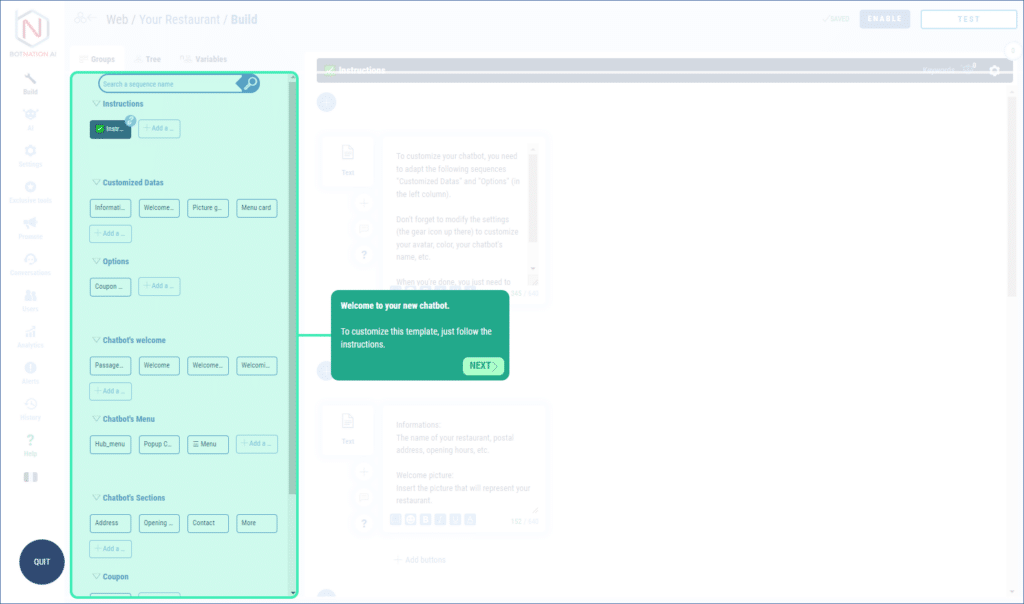Image resolution: width=1024 pixels, height=604 pixels.
Task: Collapse the Instructions group
Action: (x=97, y=104)
